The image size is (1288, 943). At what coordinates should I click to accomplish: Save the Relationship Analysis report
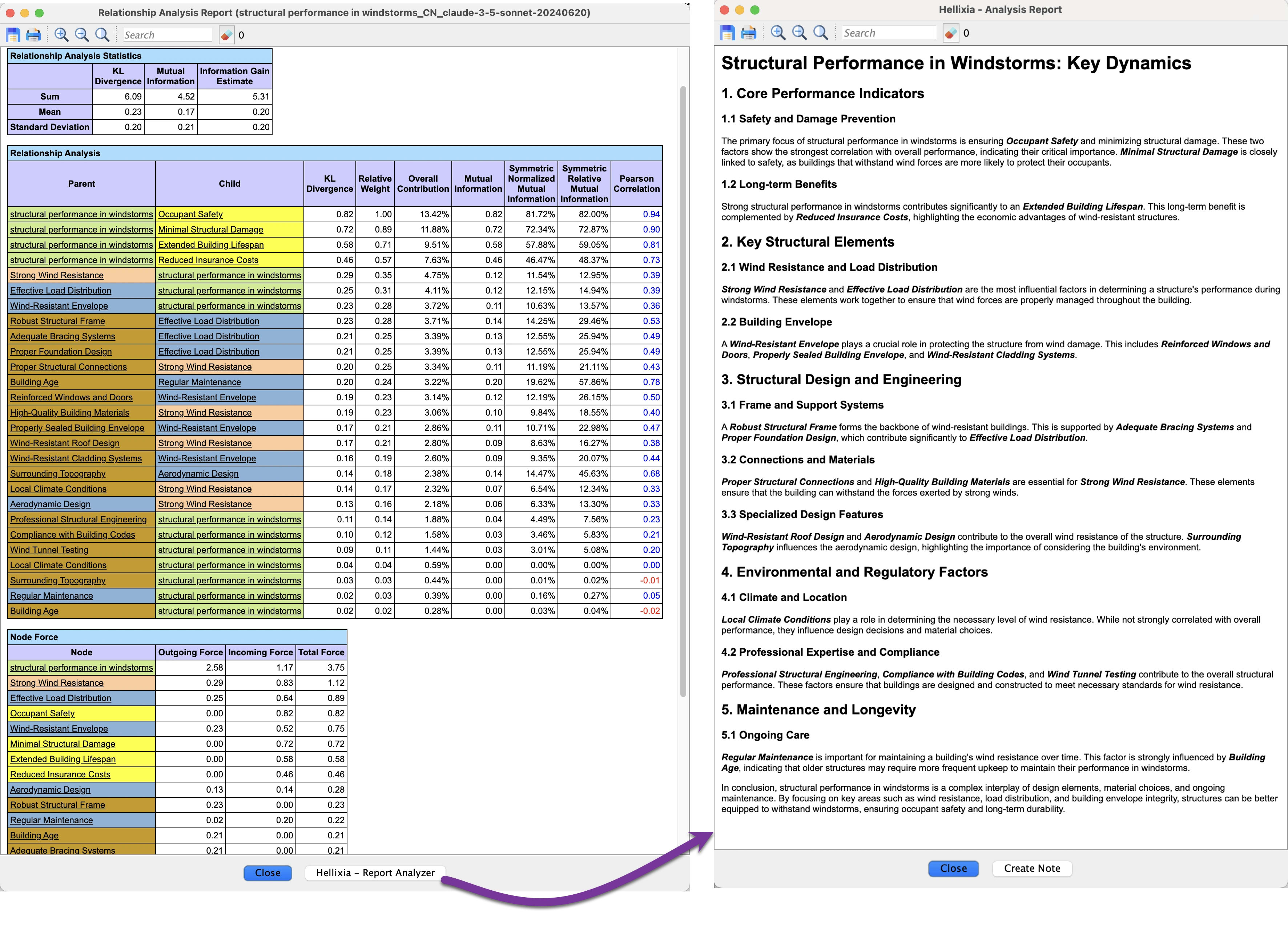13,34
